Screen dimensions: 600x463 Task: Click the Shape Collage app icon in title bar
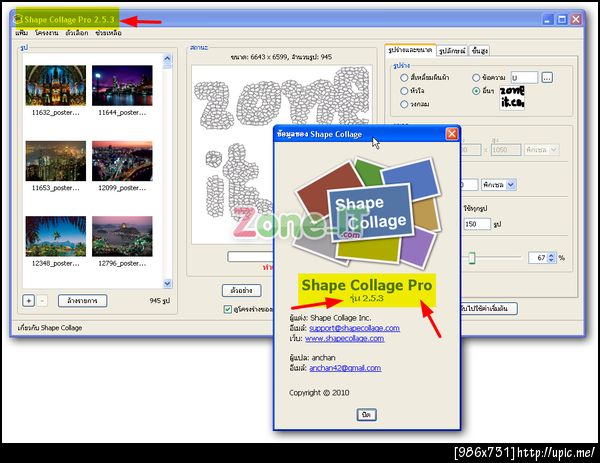[19, 19]
